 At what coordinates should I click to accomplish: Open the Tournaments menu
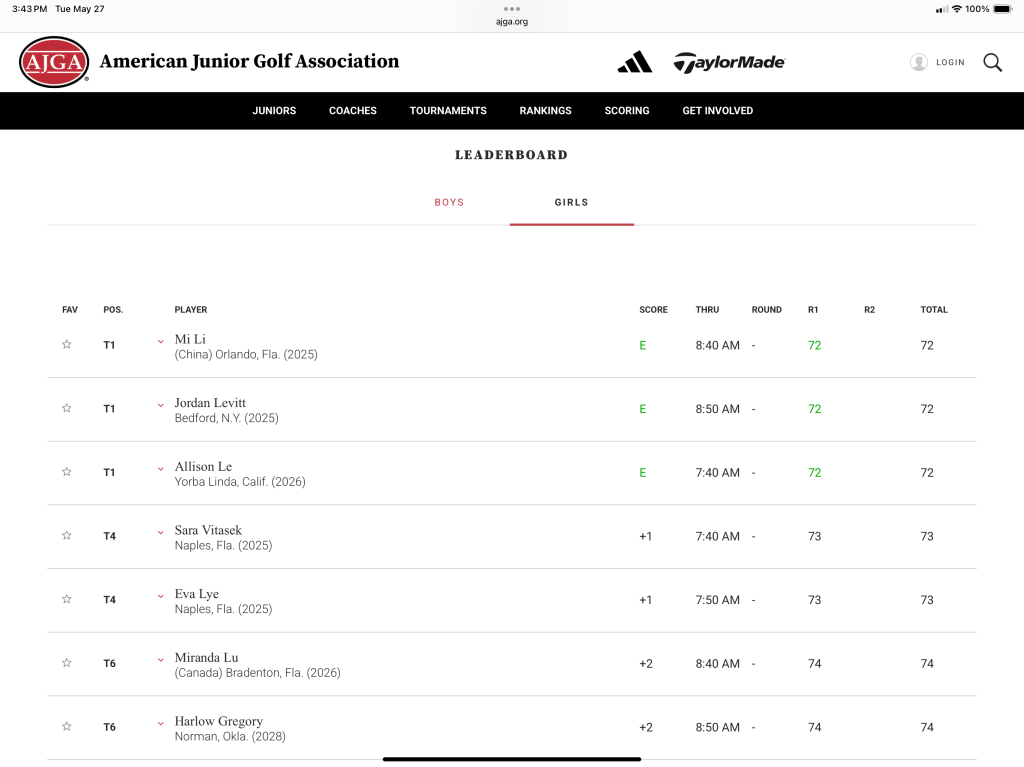point(448,111)
